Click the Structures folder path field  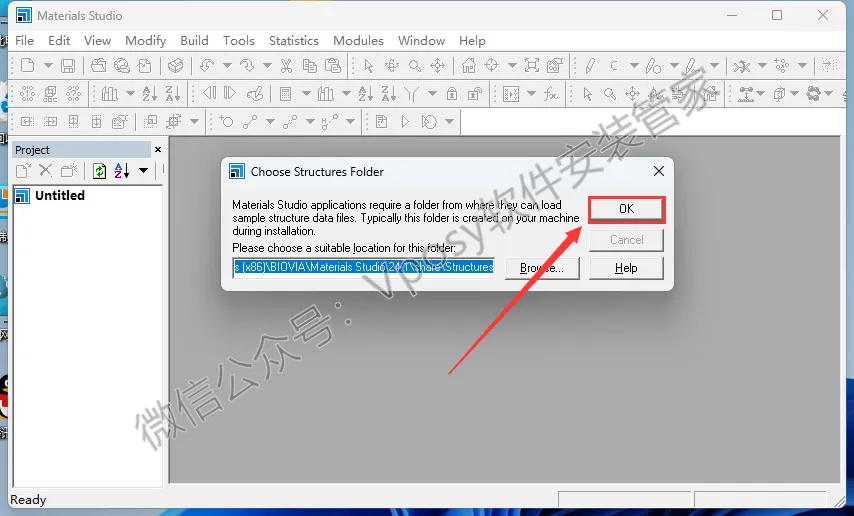363,268
